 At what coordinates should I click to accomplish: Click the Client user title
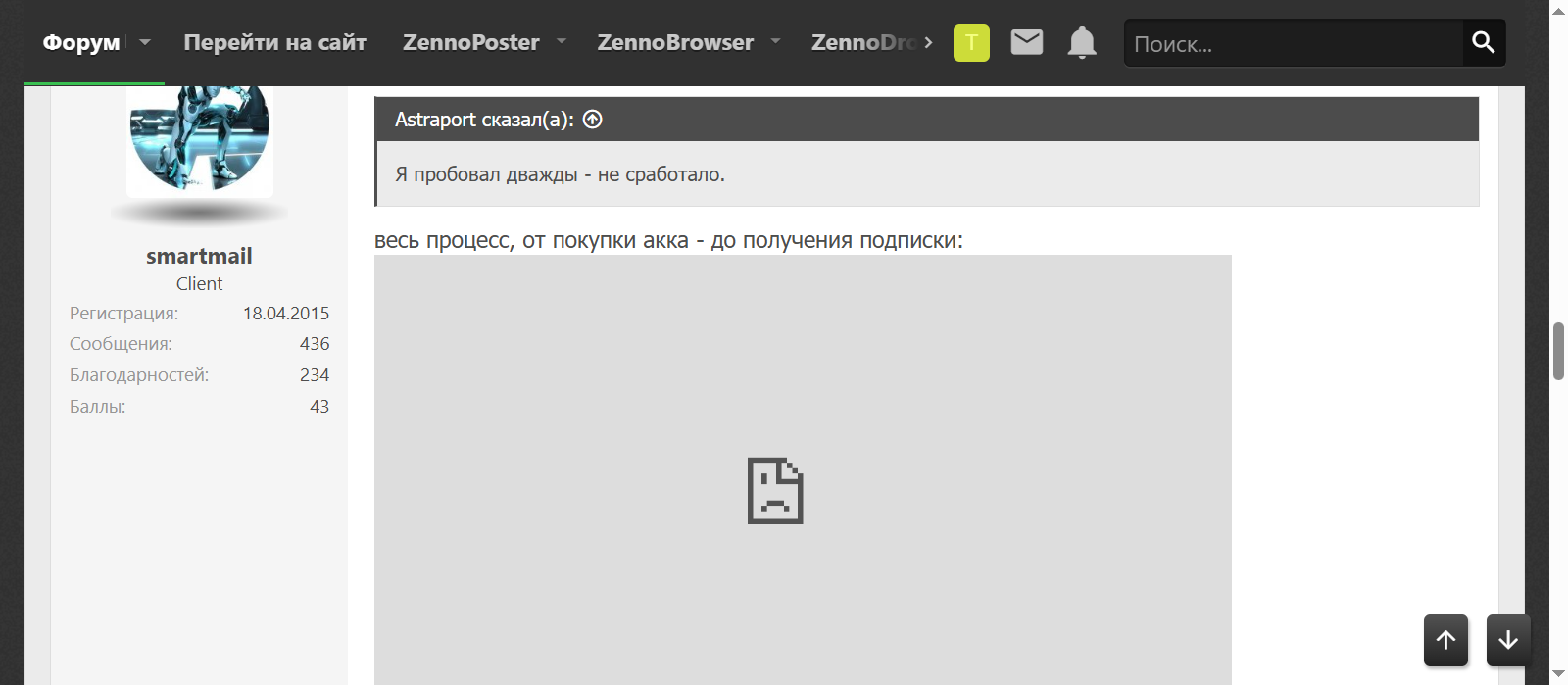tap(199, 283)
